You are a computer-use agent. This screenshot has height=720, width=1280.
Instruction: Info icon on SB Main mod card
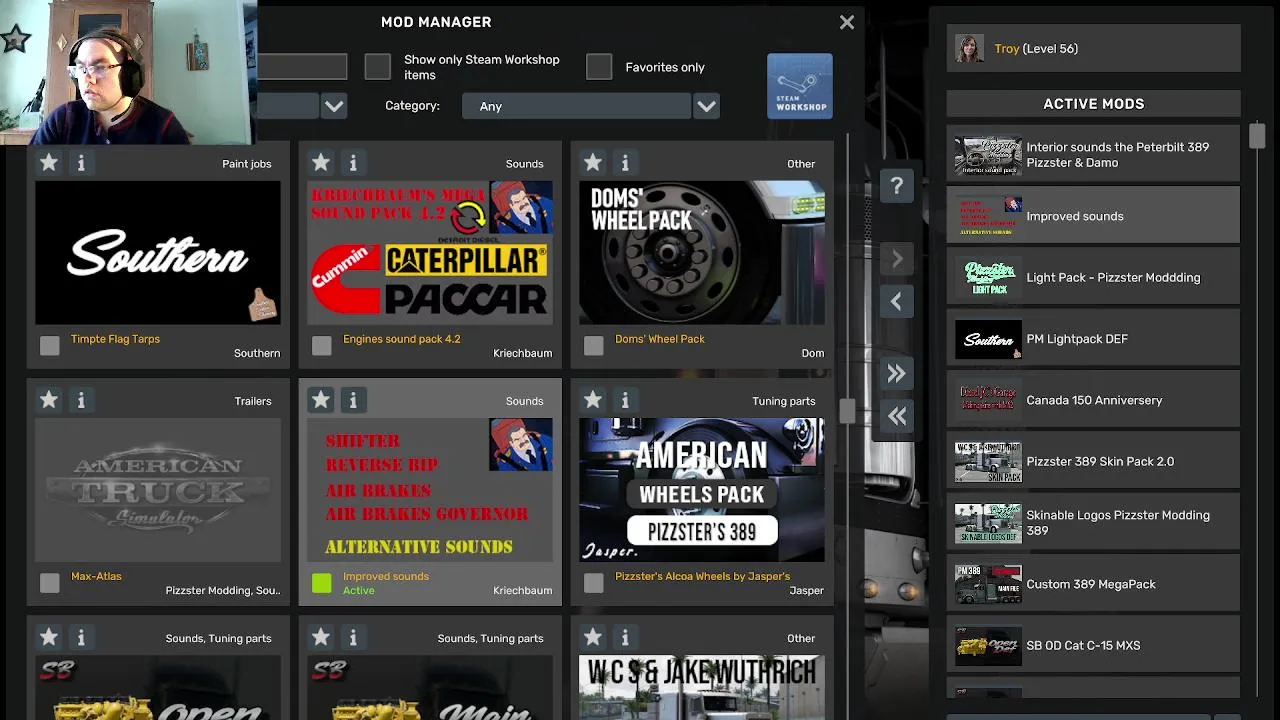click(x=353, y=637)
